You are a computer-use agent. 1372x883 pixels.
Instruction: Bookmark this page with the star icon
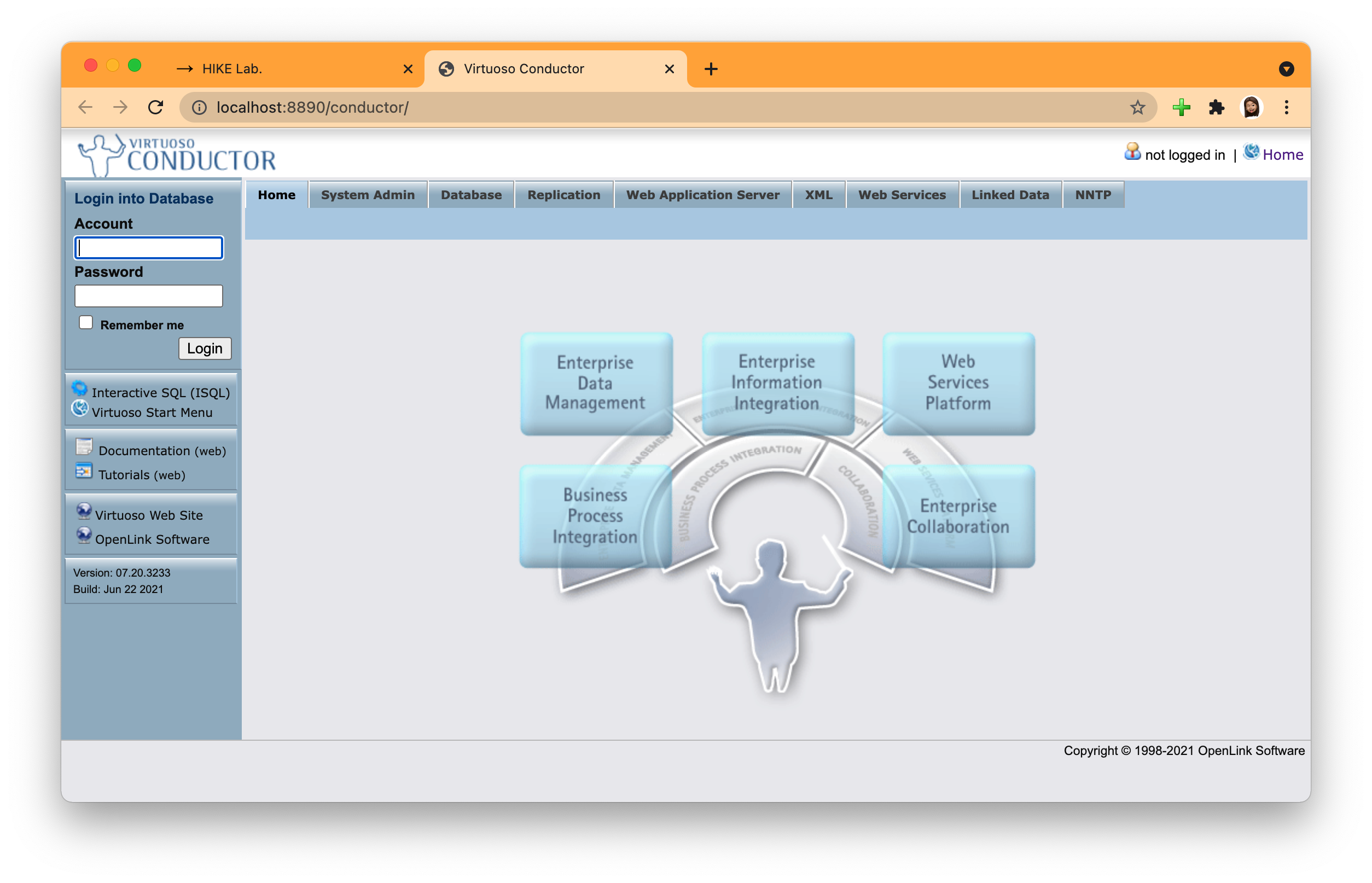[1137, 107]
